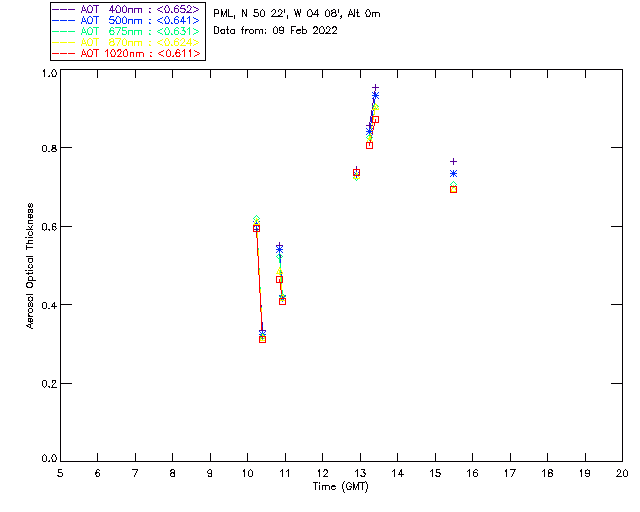Click the yellow dashed line sample in legend
This screenshot has height=512, width=640.
[64, 42]
